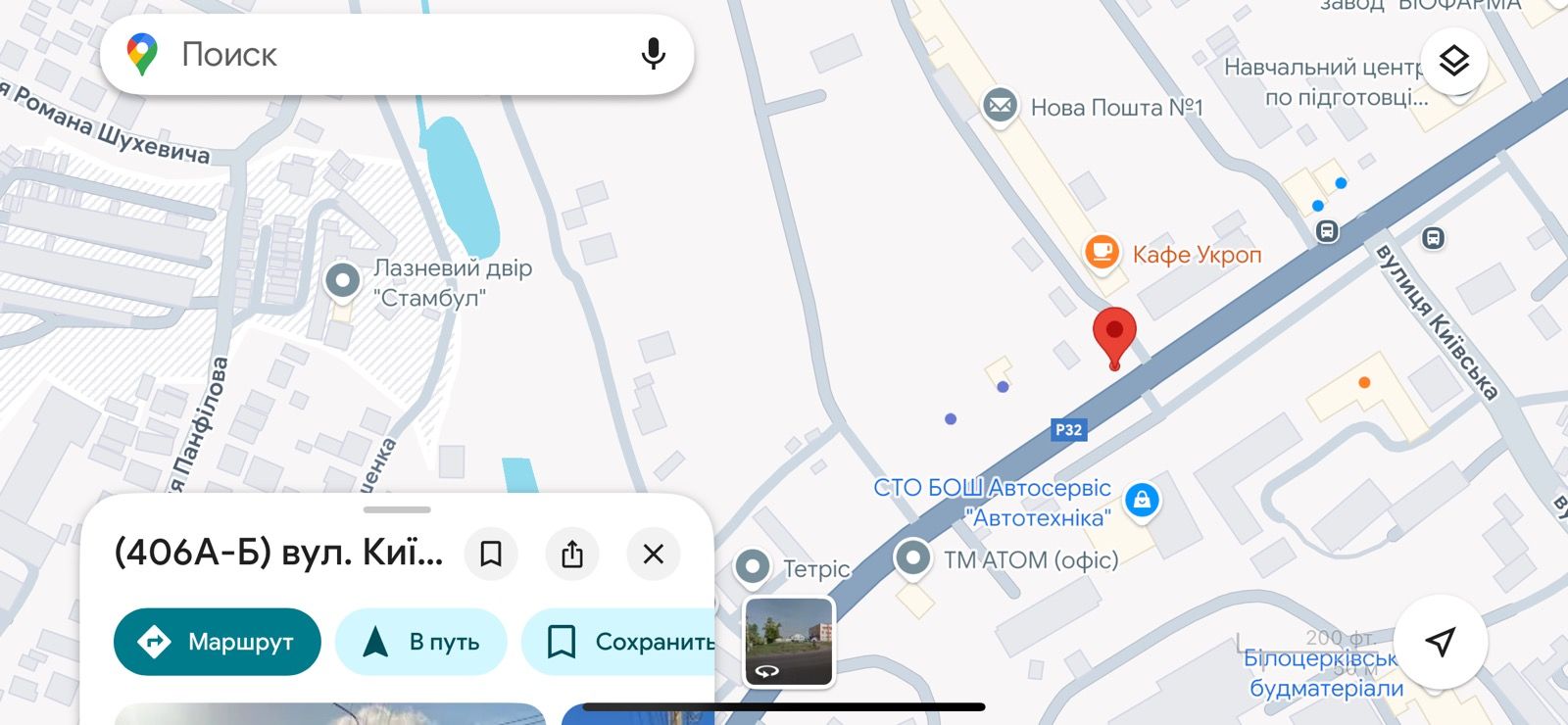Start directions with the Маршрут button
1568x725 pixels.
point(218,642)
